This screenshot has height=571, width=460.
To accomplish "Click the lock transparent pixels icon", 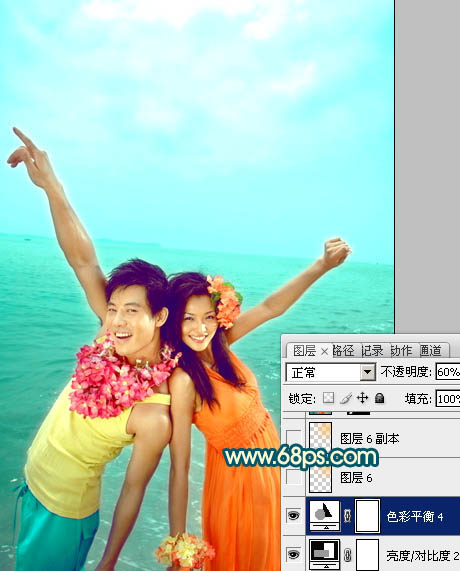I will coord(328,398).
